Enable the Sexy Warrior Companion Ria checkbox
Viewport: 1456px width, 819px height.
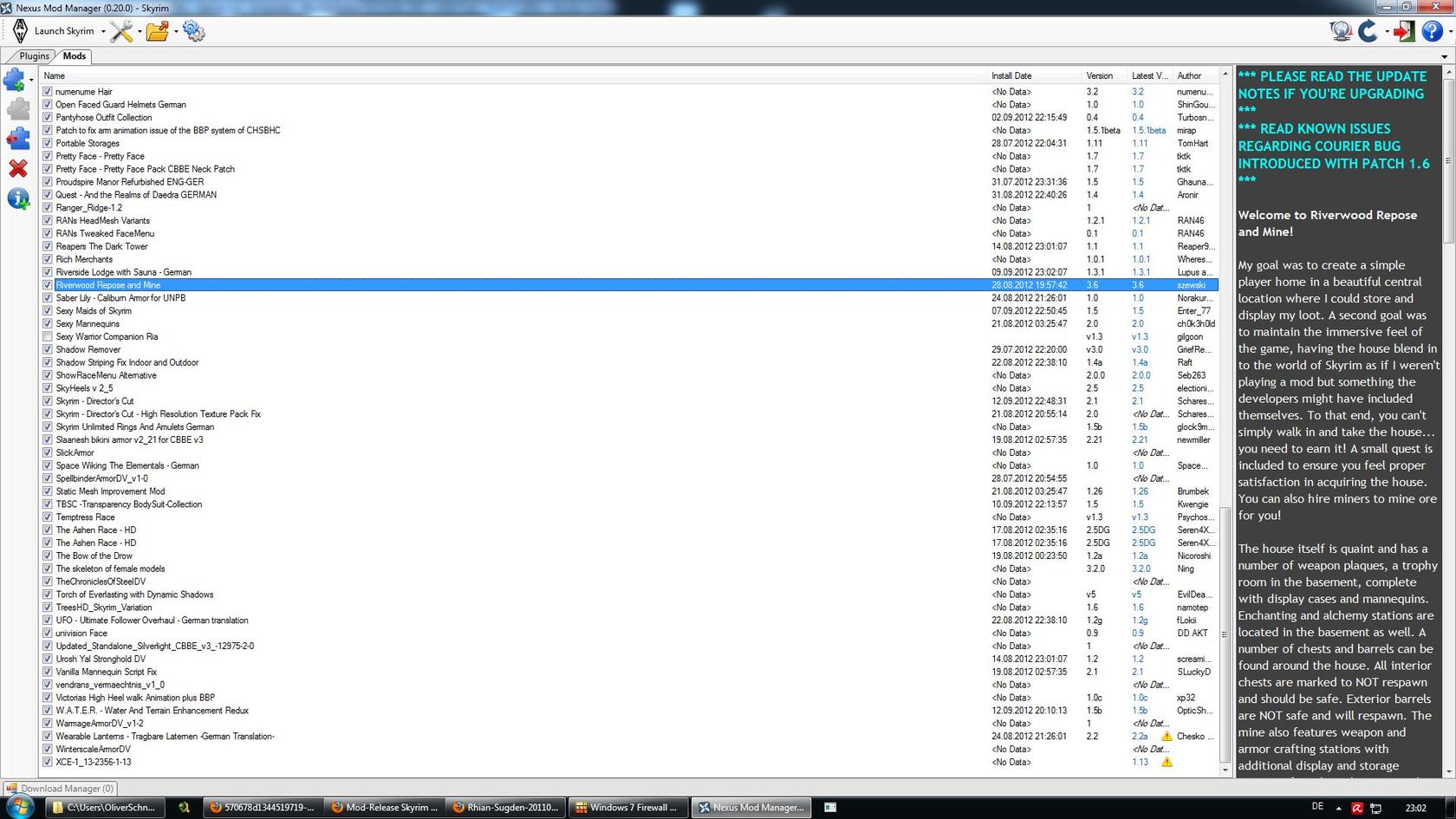pyautogui.click(x=48, y=337)
